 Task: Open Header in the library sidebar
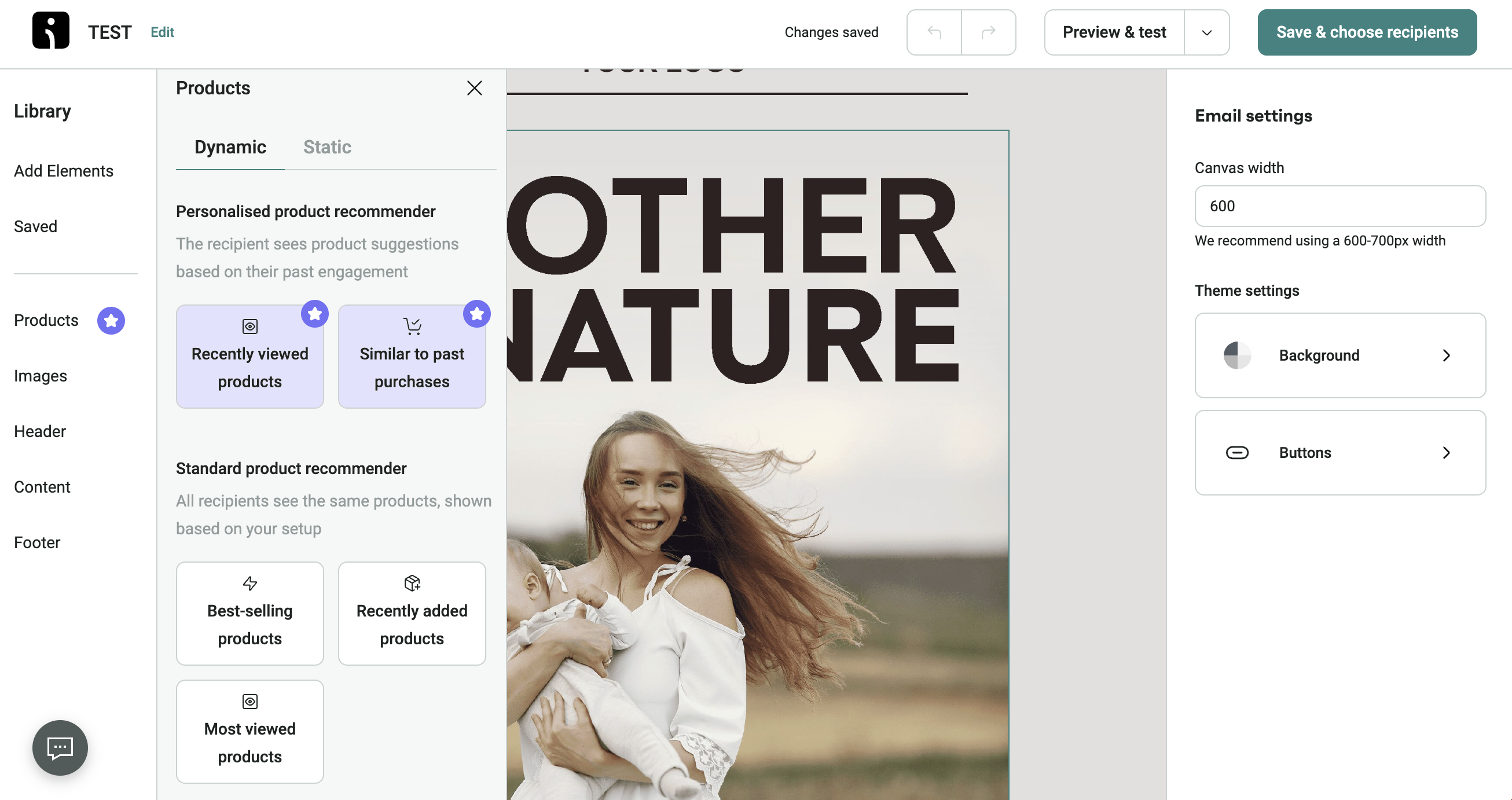point(39,431)
